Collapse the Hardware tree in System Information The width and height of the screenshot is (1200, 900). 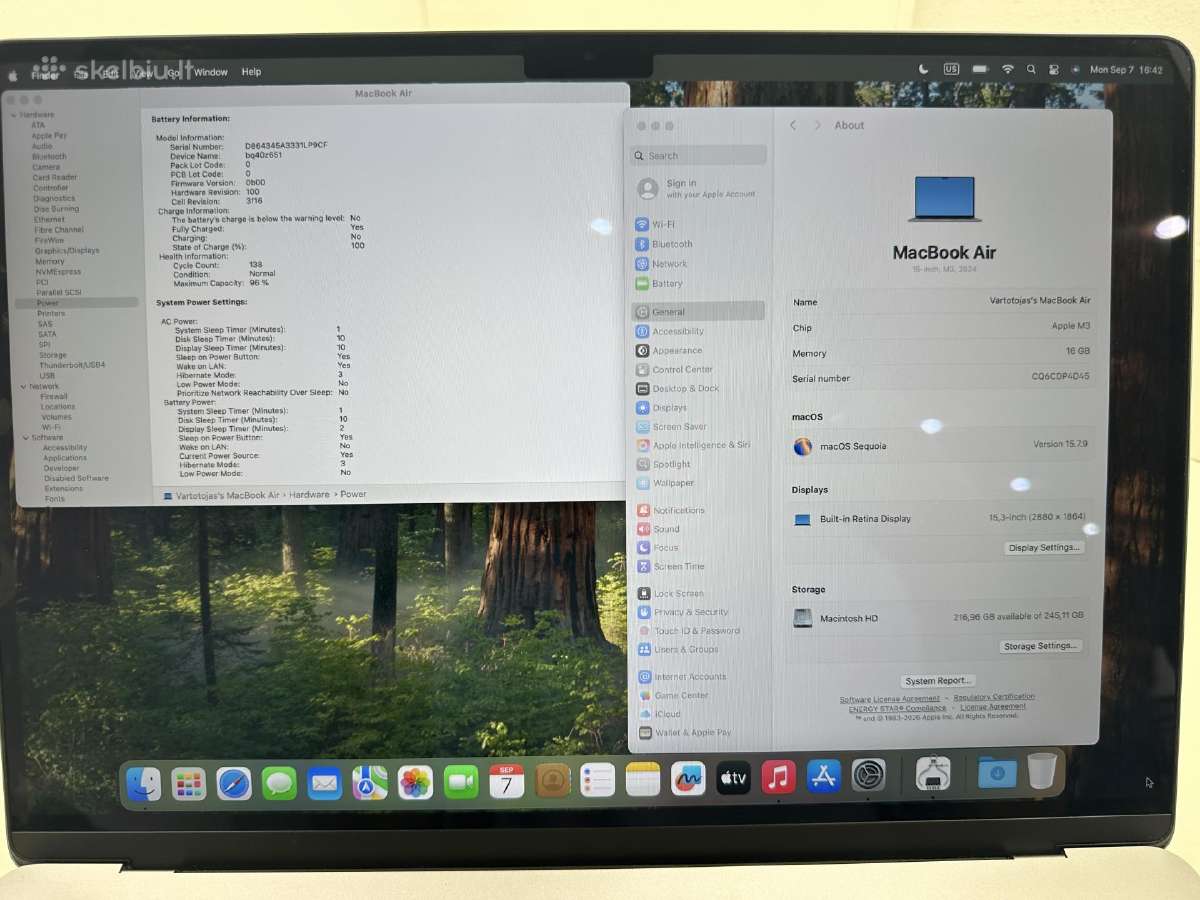(x=14, y=115)
